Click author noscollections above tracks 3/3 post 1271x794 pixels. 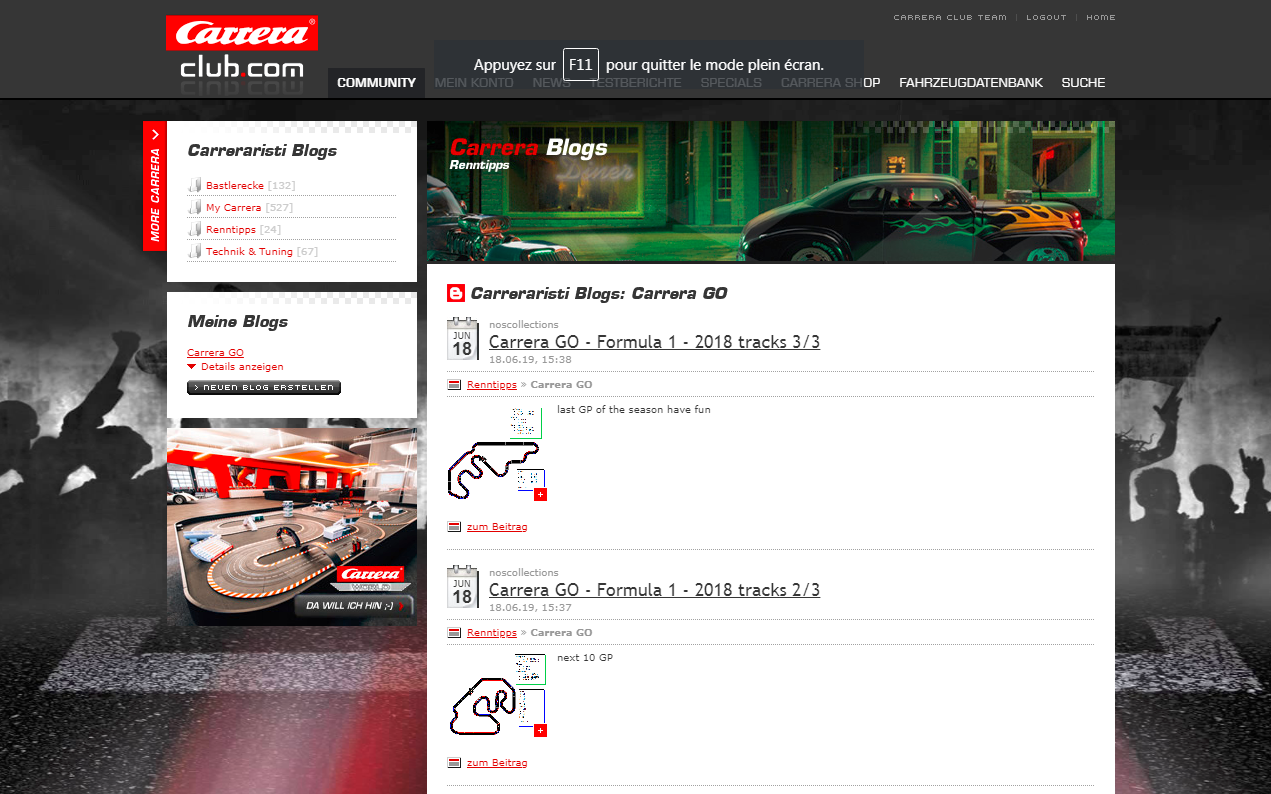click(524, 325)
